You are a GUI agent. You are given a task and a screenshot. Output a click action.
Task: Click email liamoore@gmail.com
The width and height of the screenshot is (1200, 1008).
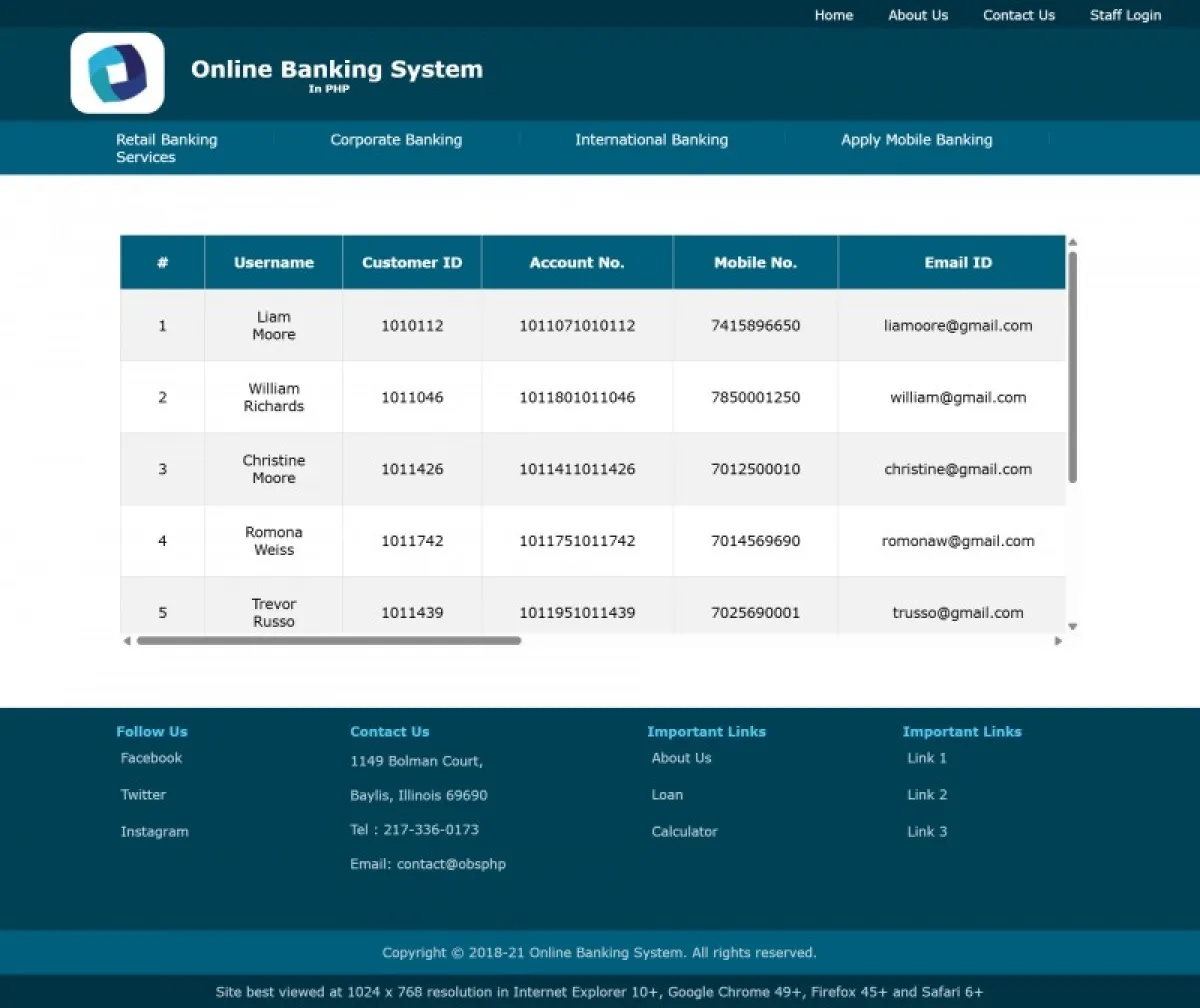[x=958, y=326]
